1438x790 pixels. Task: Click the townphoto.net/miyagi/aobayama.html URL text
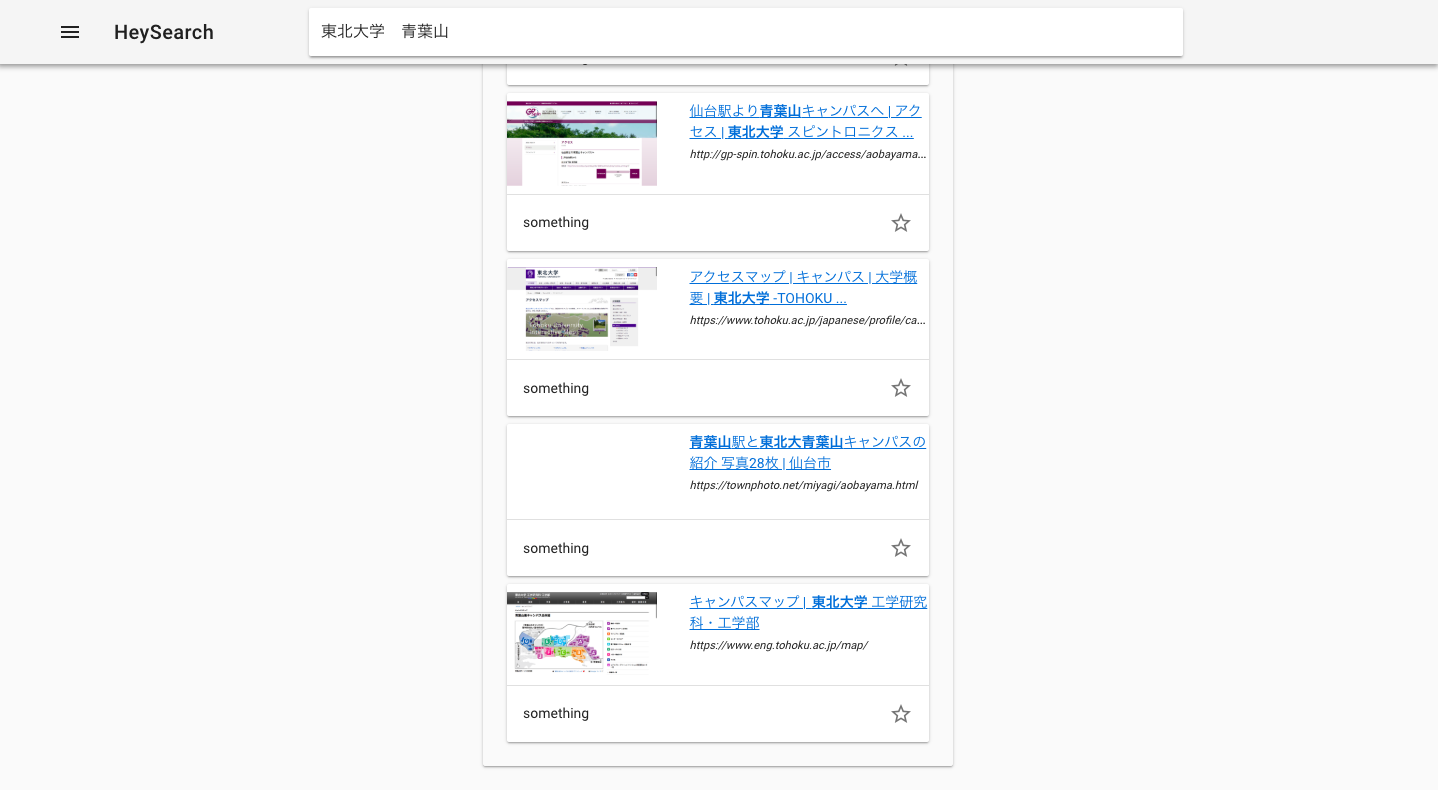(x=803, y=485)
